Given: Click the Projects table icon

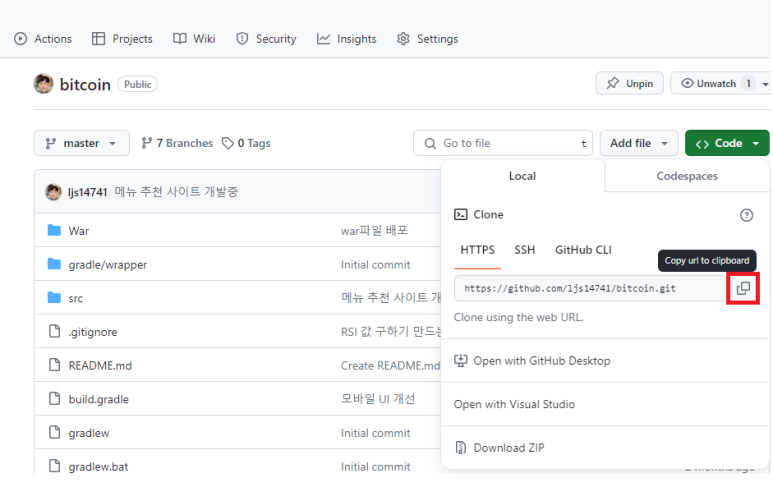Looking at the screenshot, I should tap(98, 38).
